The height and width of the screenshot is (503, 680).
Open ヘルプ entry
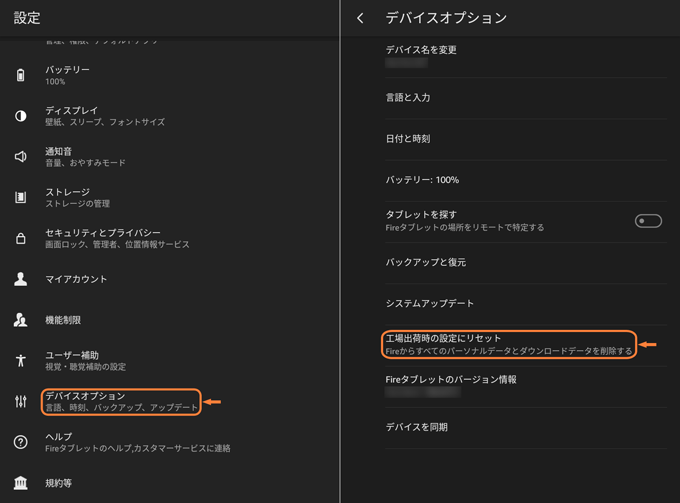coord(170,442)
